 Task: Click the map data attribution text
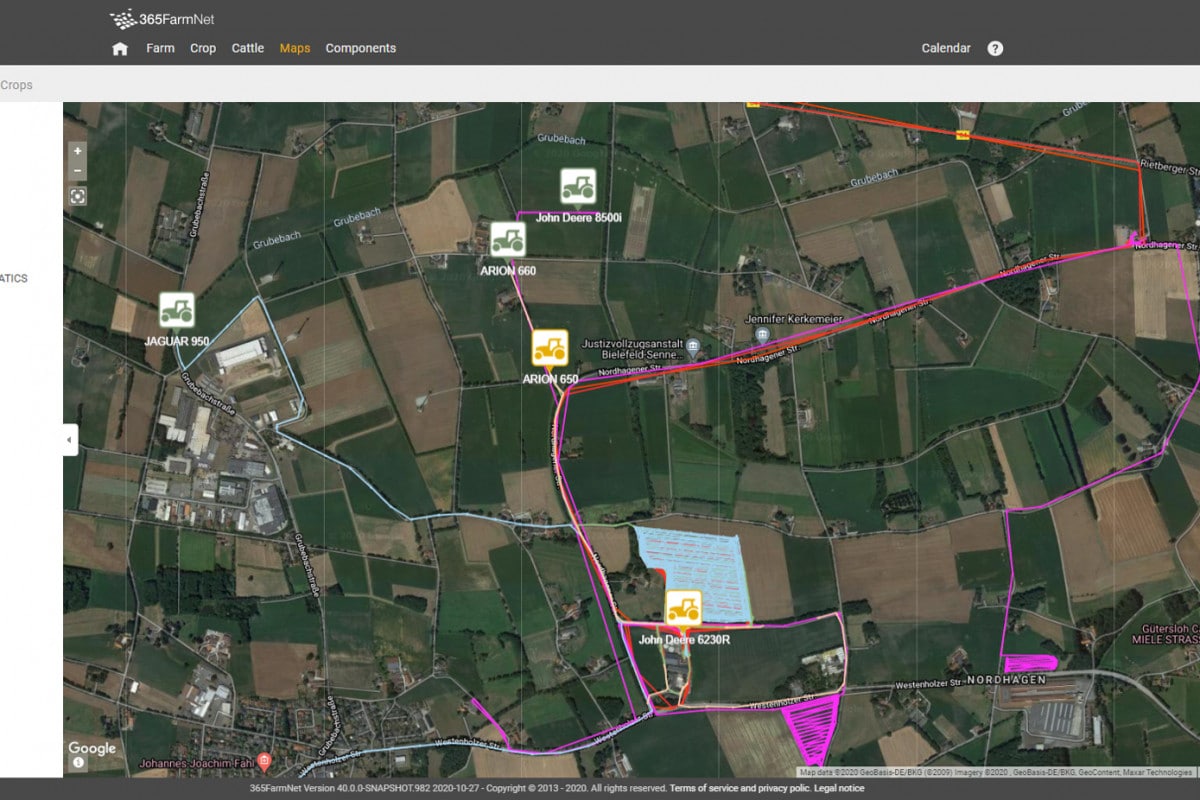click(x=996, y=772)
